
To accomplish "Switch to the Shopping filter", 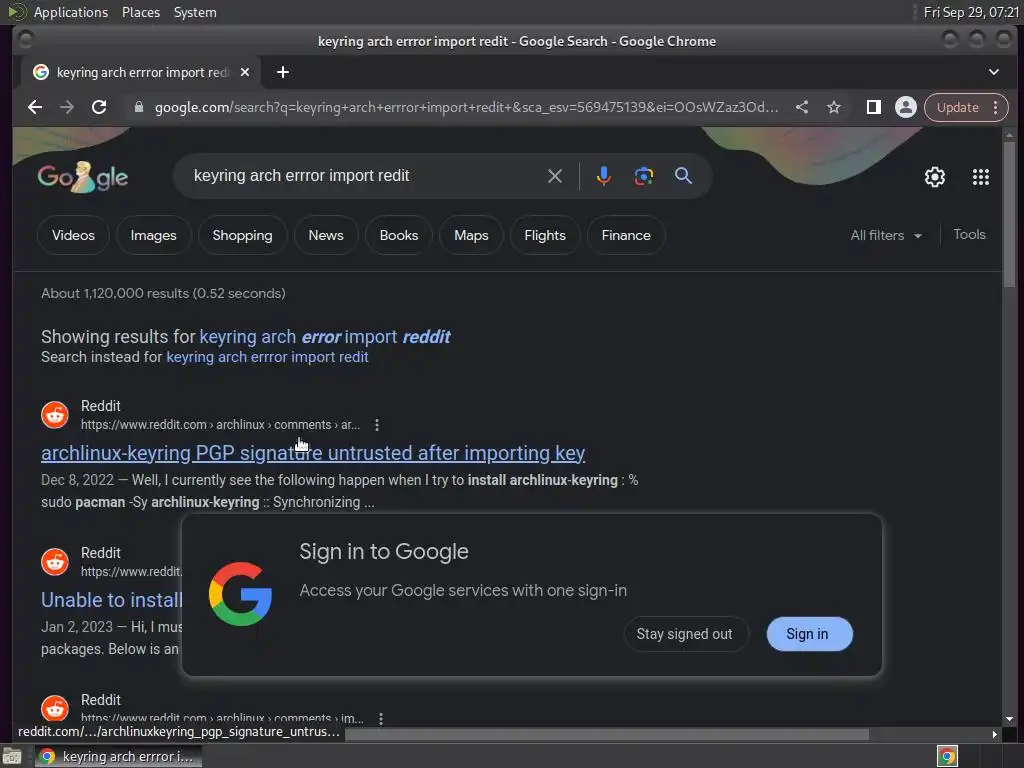I will [x=242, y=235].
